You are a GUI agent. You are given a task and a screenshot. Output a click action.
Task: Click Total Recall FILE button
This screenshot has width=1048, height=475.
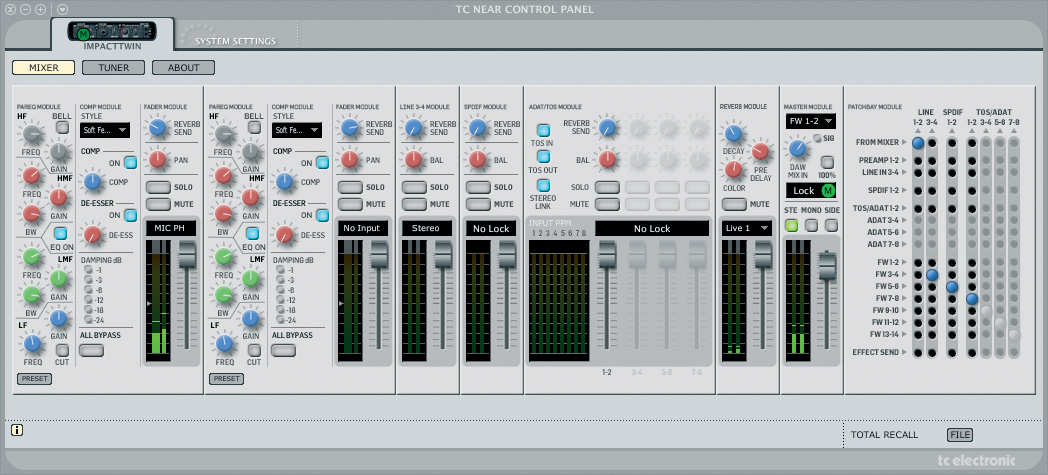pyautogui.click(x=960, y=435)
